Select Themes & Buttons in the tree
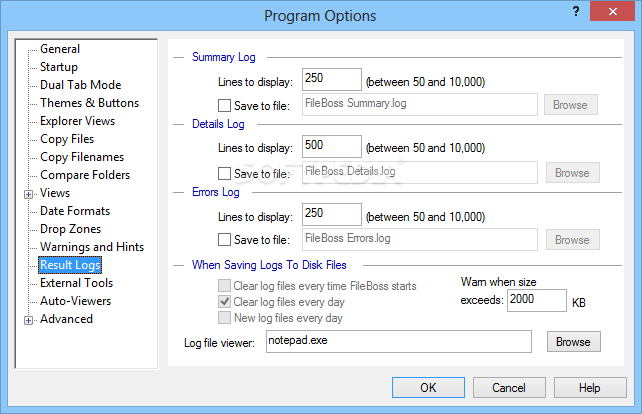This screenshot has width=642, height=414. (89, 103)
